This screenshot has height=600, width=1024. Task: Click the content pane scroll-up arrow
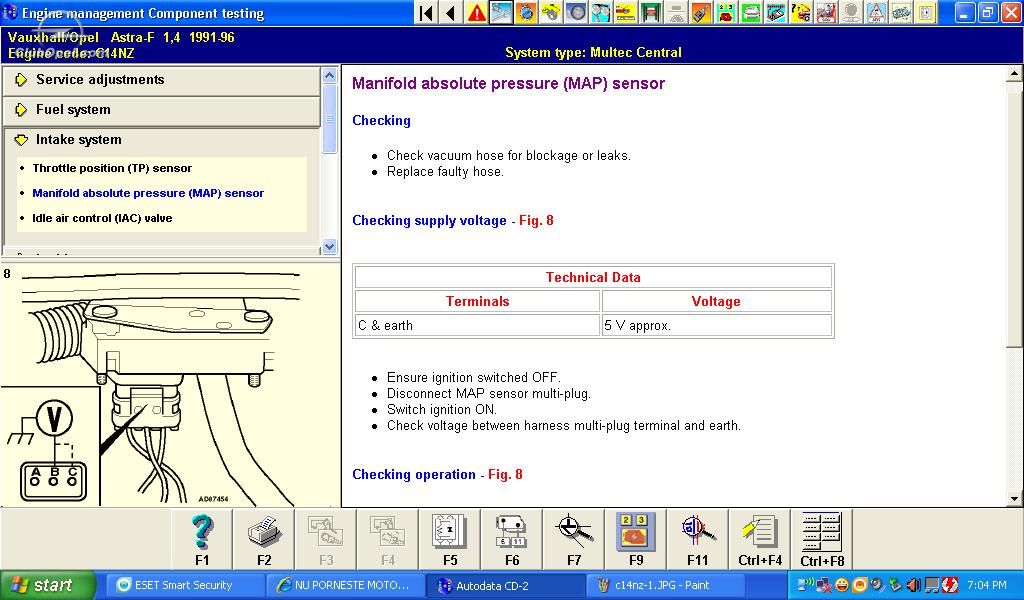(1014, 73)
